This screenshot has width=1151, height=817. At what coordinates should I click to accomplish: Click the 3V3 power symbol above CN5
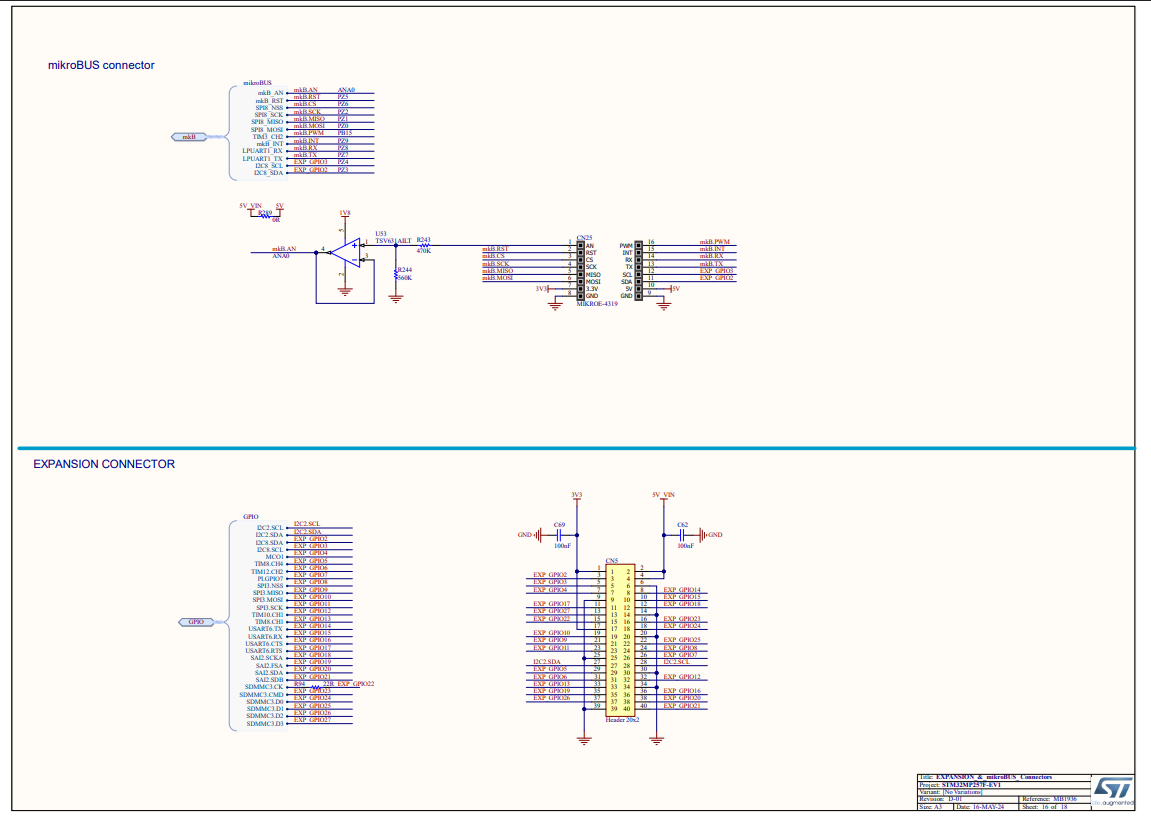coord(577,496)
